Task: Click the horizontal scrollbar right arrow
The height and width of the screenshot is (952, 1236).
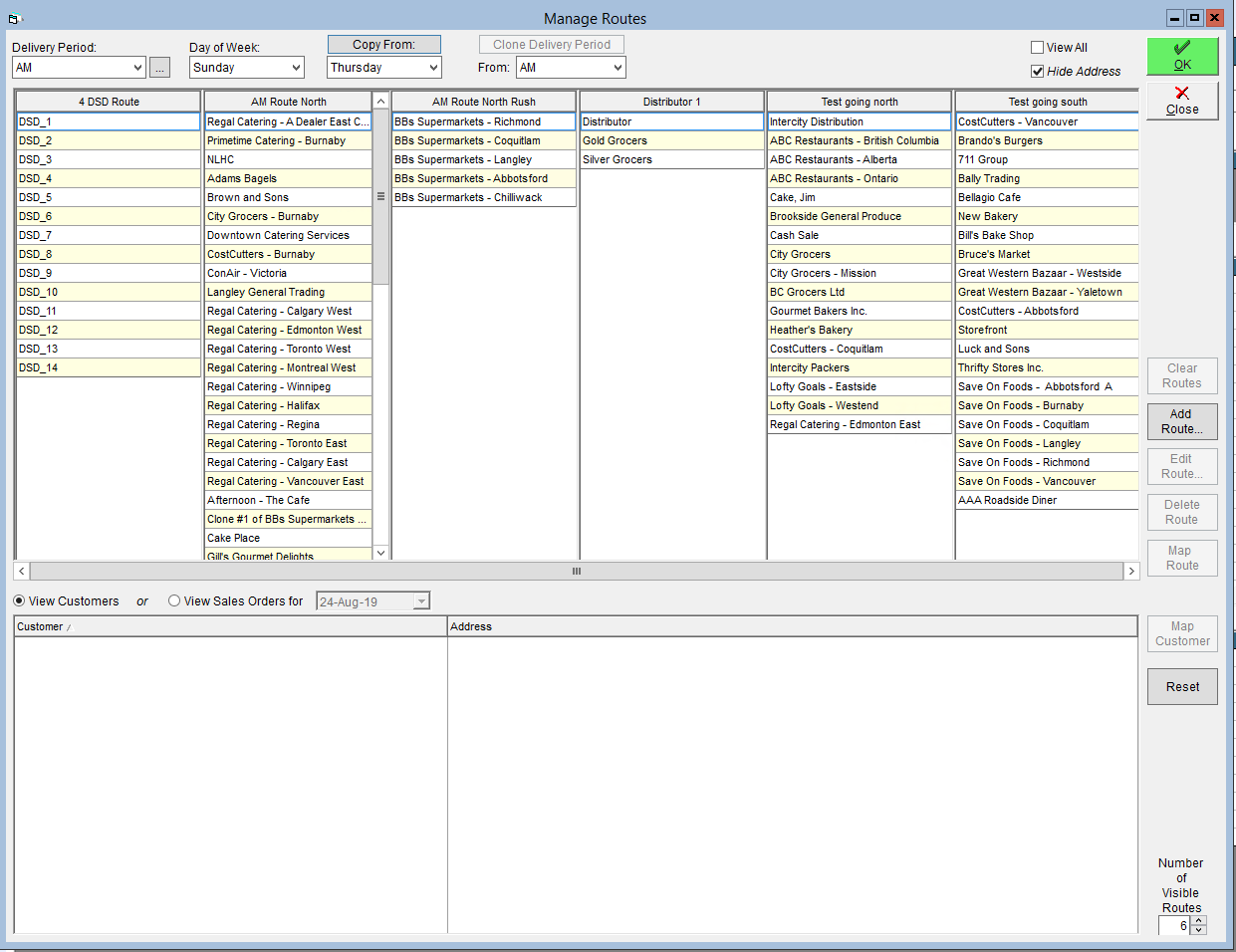Action: pos(1130,572)
